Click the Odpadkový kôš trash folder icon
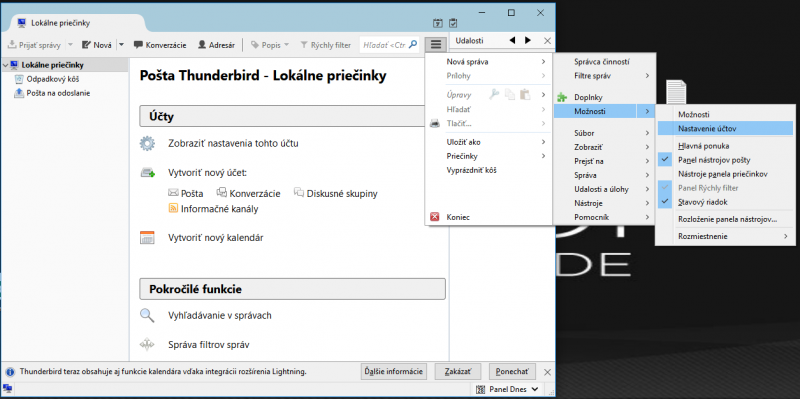 point(19,79)
